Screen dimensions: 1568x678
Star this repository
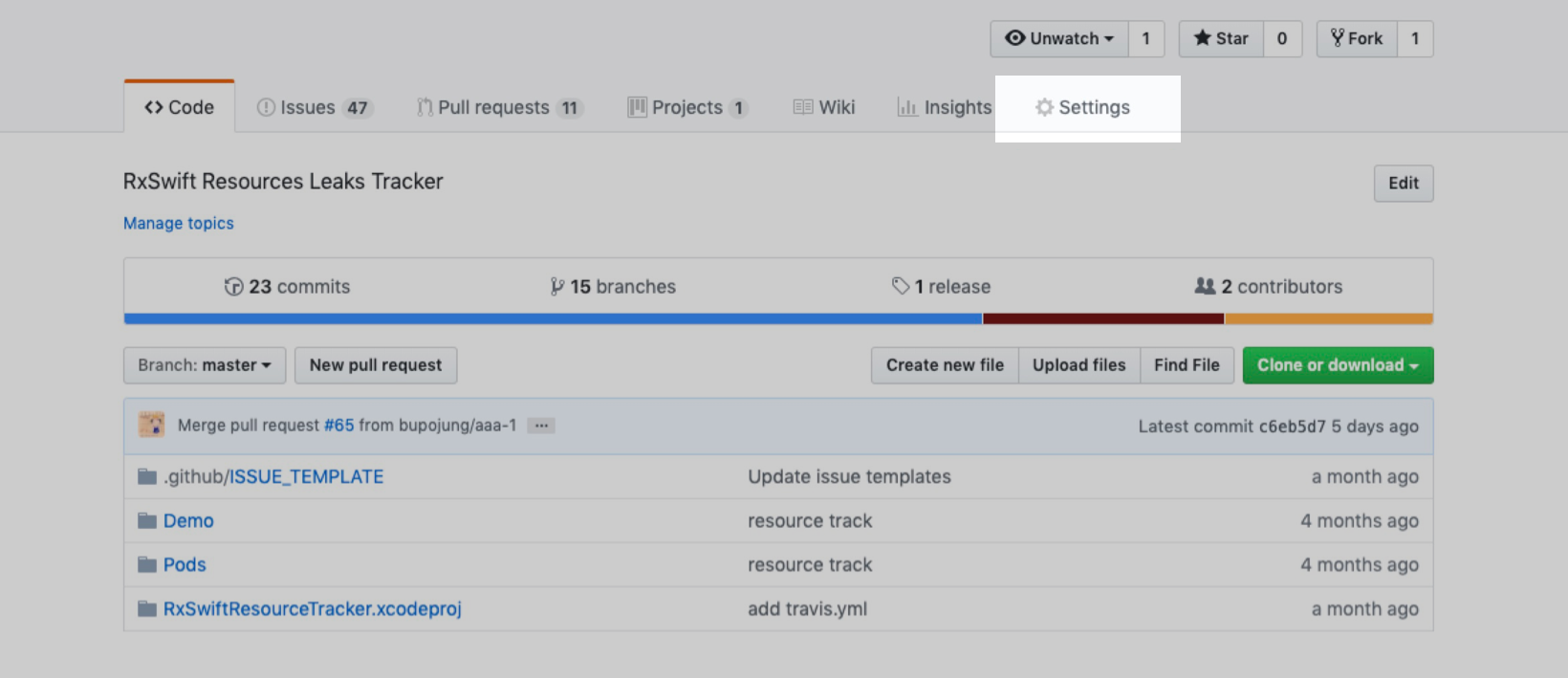pyautogui.click(x=1221, y=39)
